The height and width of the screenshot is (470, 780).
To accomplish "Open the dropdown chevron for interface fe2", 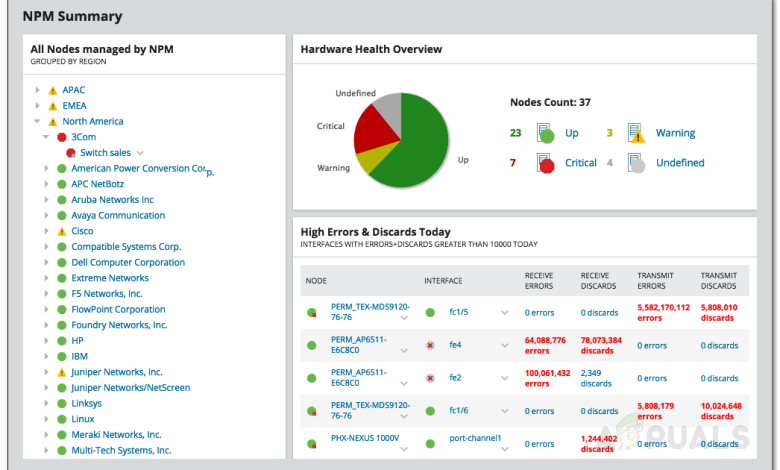I will point(505,378).
